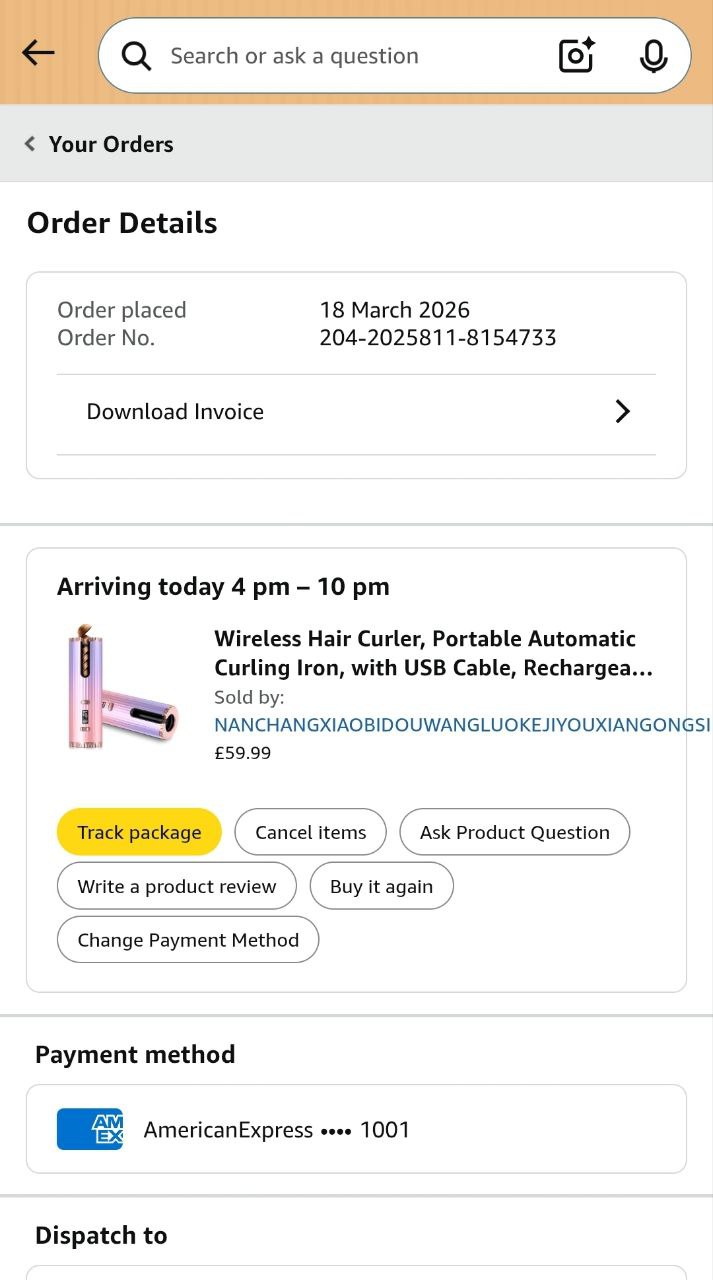Tap the back arrow icon
713x1280 pixels.
point(38,53)
